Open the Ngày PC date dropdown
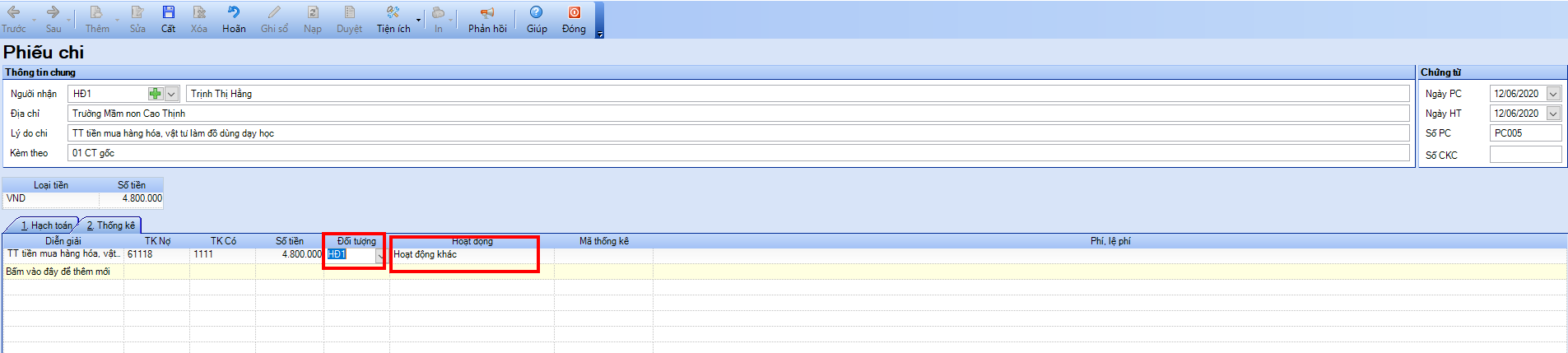The image size is (1568, 353). (1553, 94)
